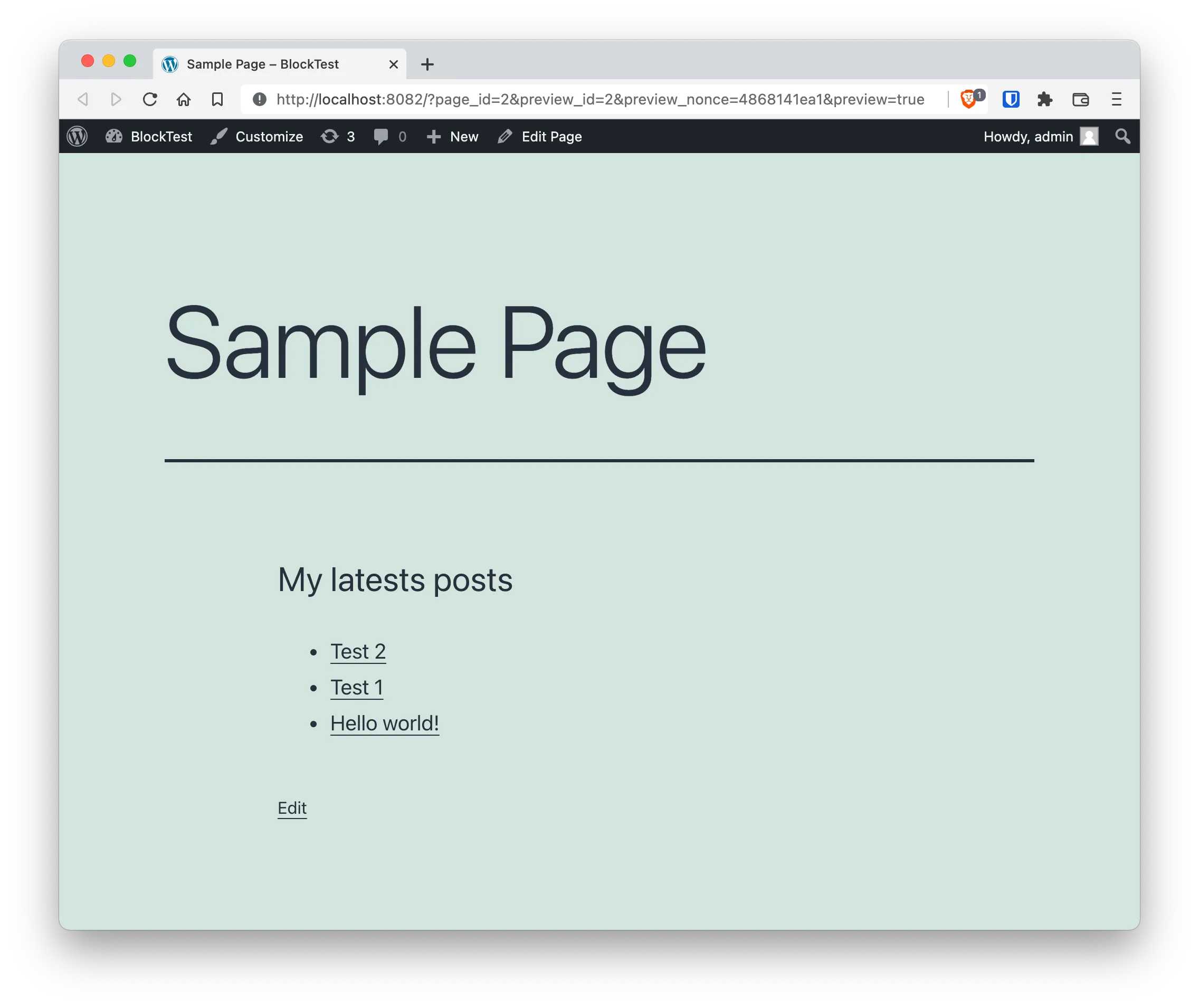Viewport: 1199px width, 1008px height.
Task: Go forward with the browser forward arrow
Action: tap(116, 99)
